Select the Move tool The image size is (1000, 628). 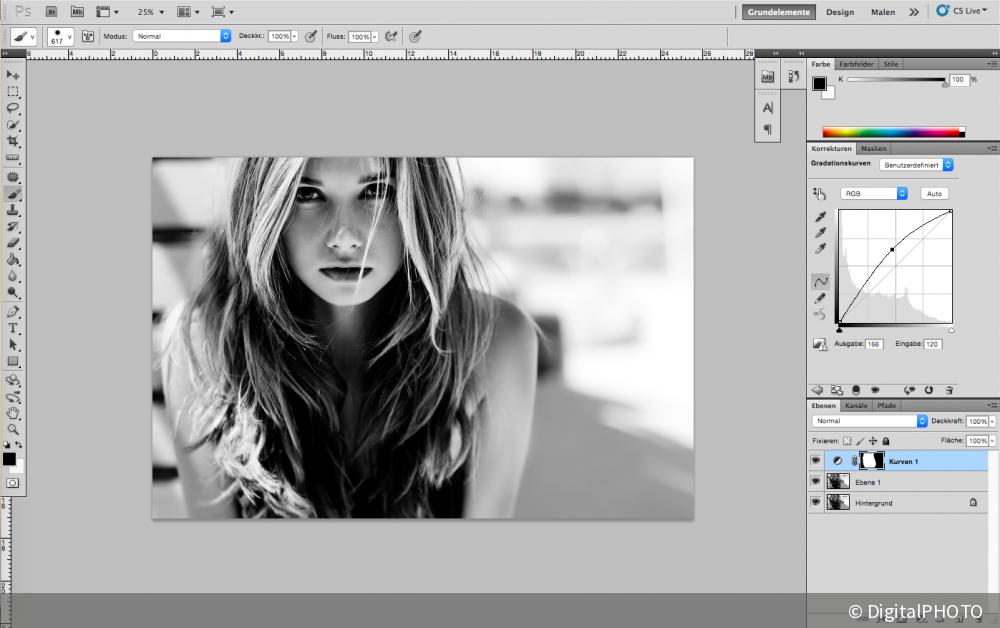[13, 75]
